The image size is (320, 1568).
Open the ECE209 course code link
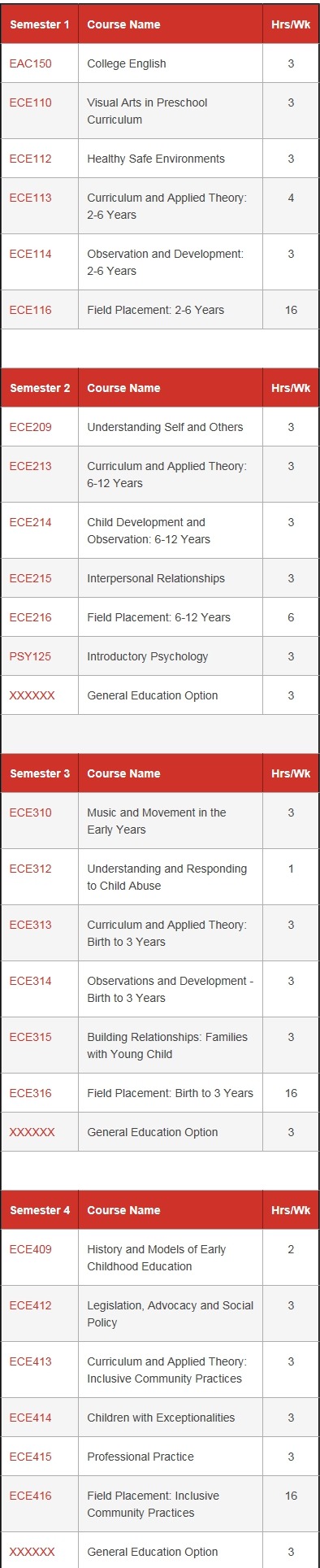(x=30, y=427)
